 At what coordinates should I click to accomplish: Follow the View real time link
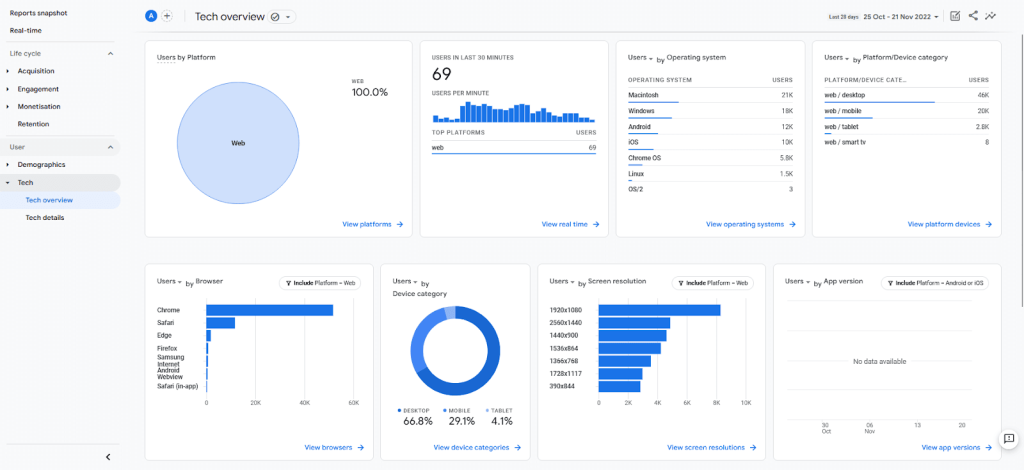click(x=570, y=224)
